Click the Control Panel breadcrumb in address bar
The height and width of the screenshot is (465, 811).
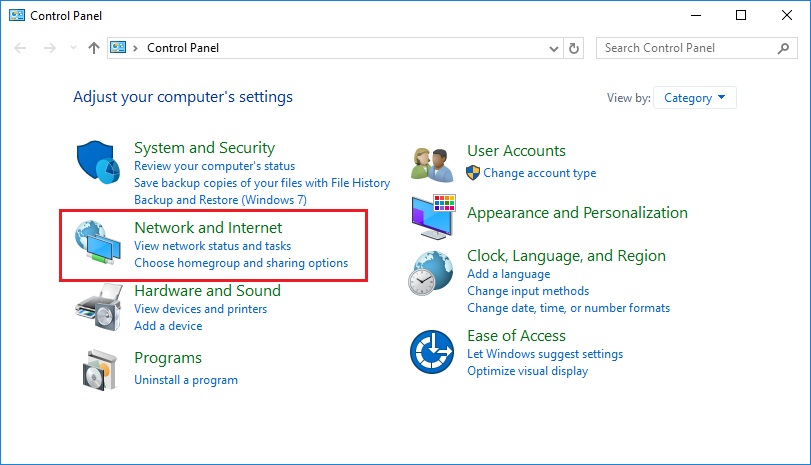183,48
